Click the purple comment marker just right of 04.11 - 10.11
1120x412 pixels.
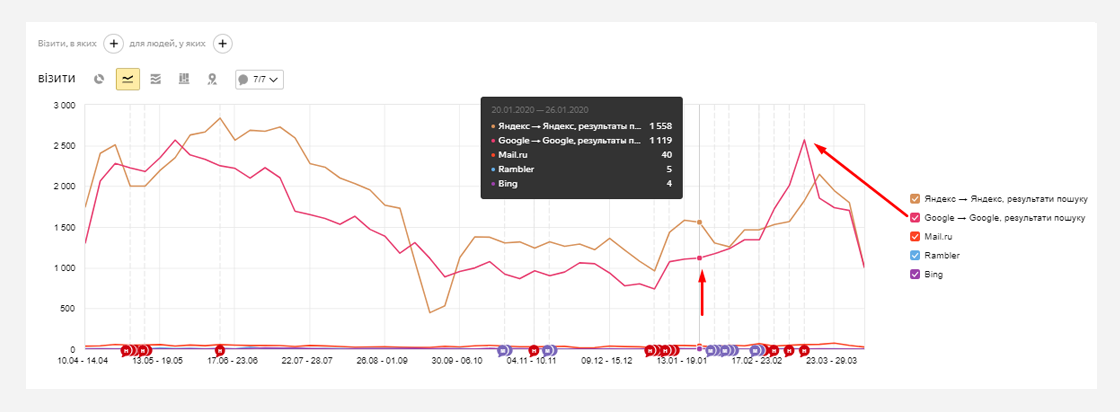point(549,350)
